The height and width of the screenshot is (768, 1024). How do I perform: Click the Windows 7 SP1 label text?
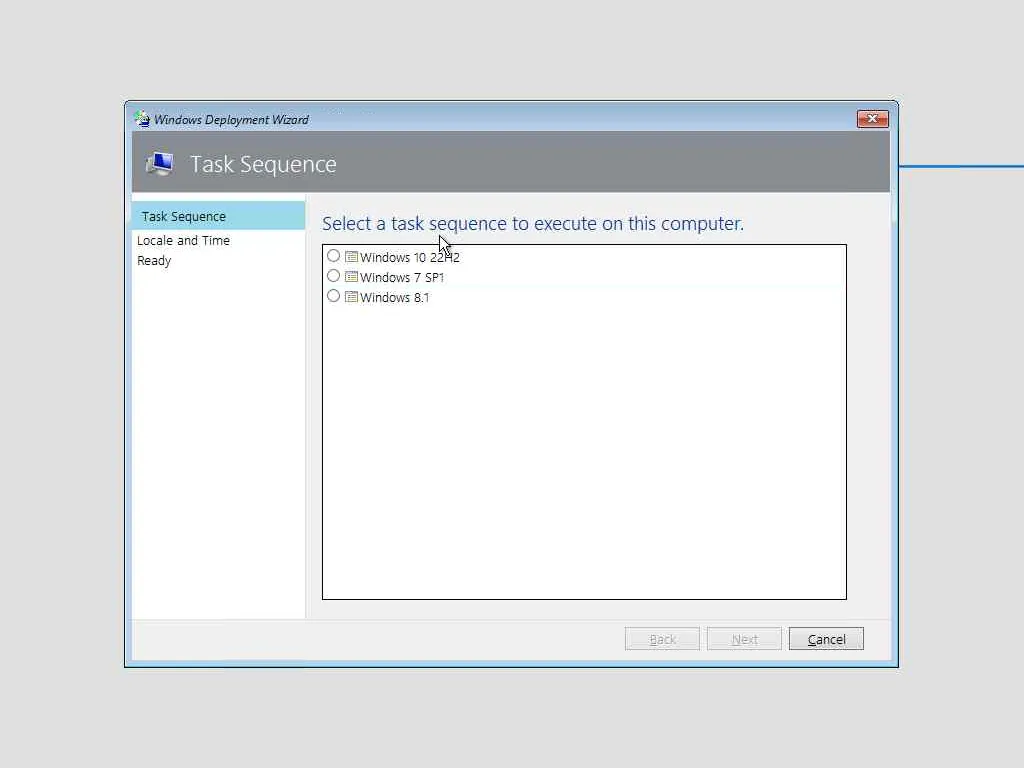(402, 278)
